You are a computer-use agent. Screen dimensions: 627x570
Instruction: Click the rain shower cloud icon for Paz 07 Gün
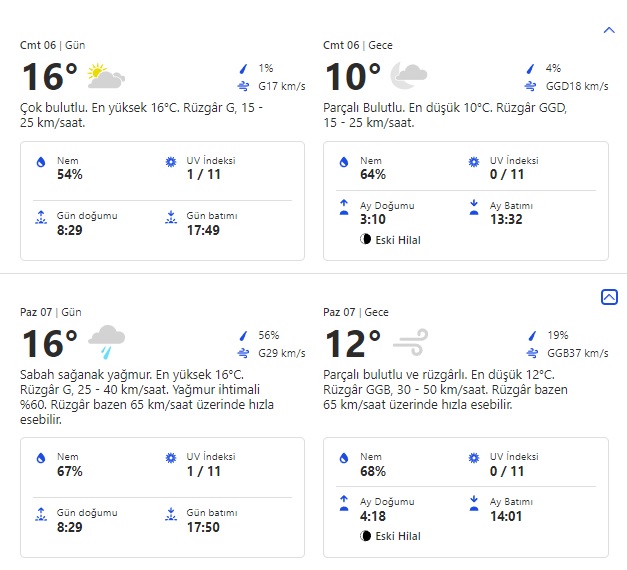point(106,342)
